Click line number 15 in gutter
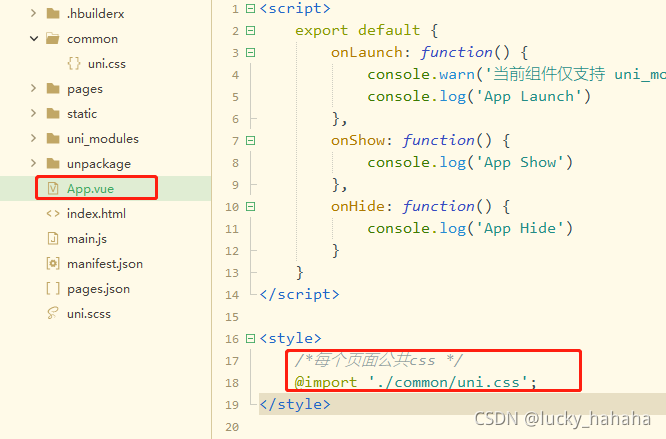This screenshot has width=666, height=439. (x=232, y=317)
